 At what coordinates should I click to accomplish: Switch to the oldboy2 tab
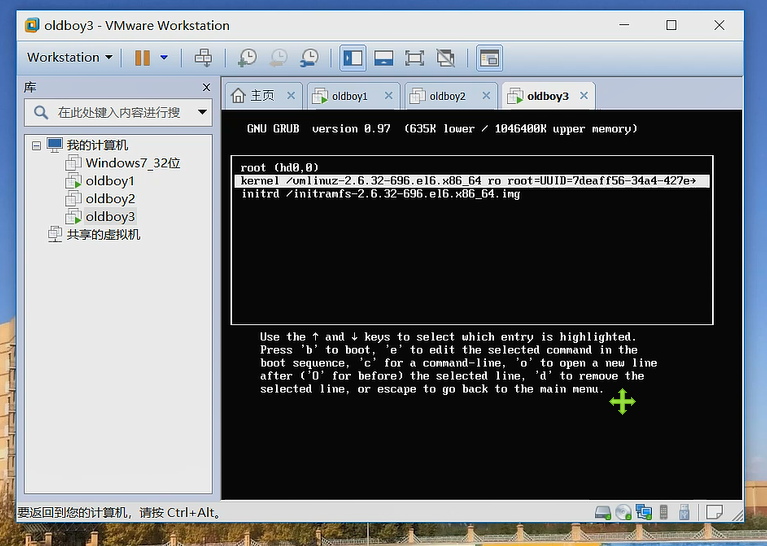click(x=447, y=96)
